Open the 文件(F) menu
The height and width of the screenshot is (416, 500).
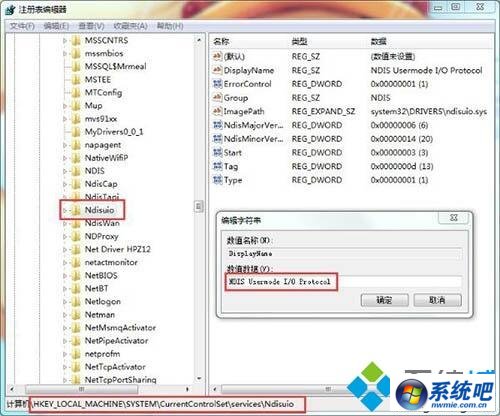(x=22, y=26)
